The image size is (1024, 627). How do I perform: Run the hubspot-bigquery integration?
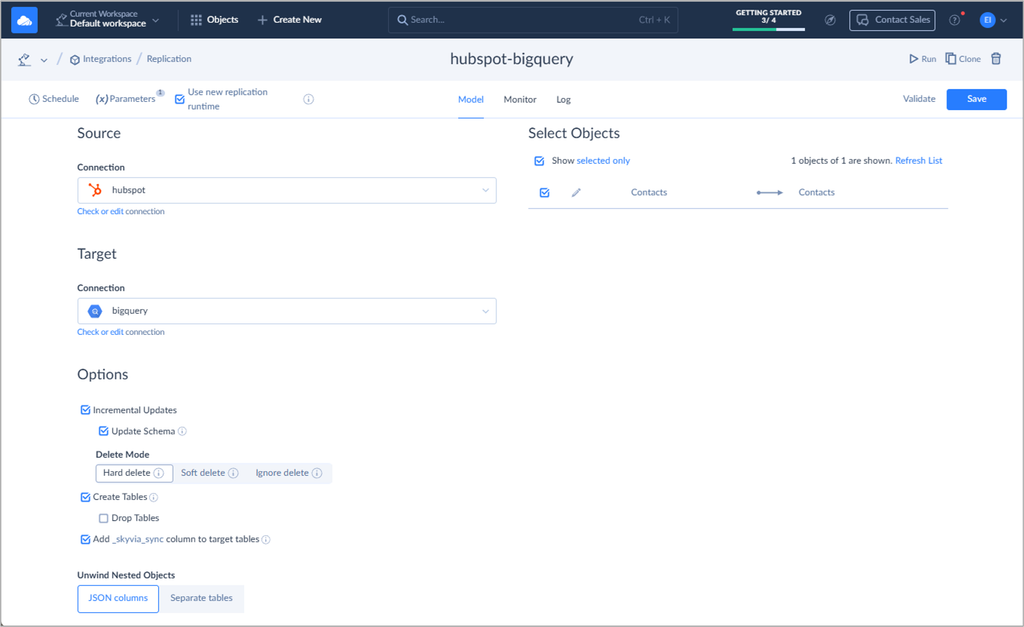[x=922, y=59]
